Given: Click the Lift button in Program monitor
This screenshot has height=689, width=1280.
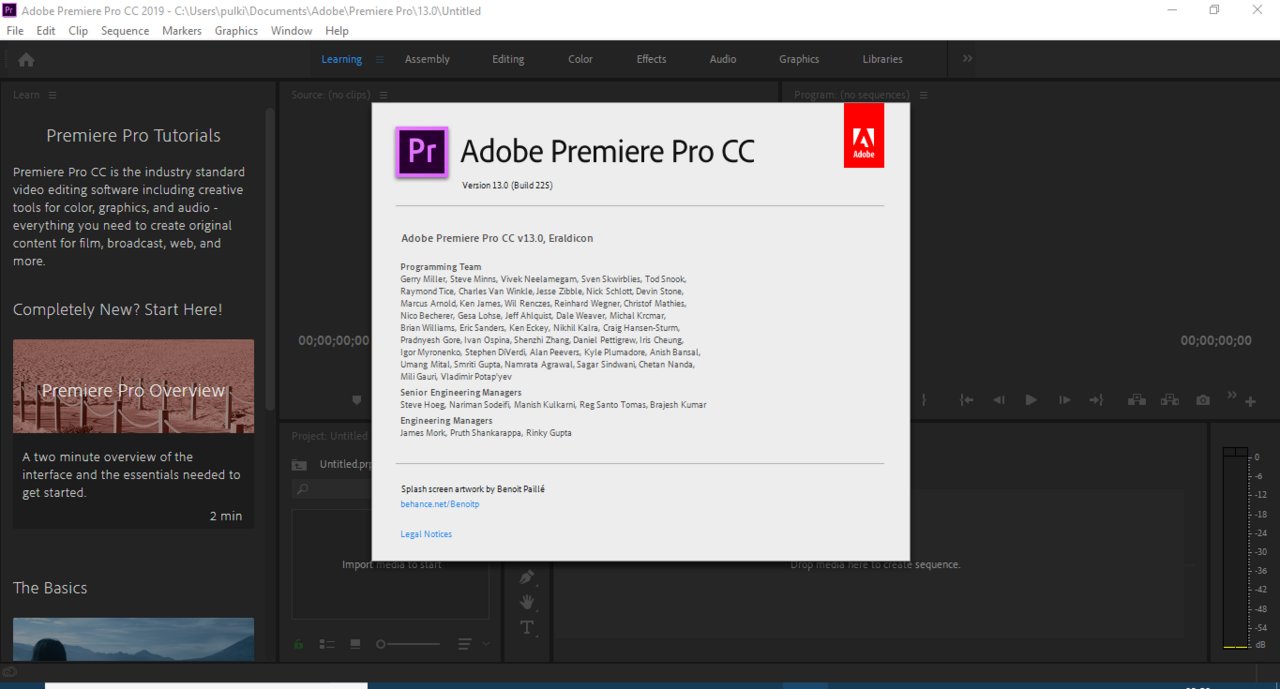Looking at the screenshot, I should pos(1137,400).
